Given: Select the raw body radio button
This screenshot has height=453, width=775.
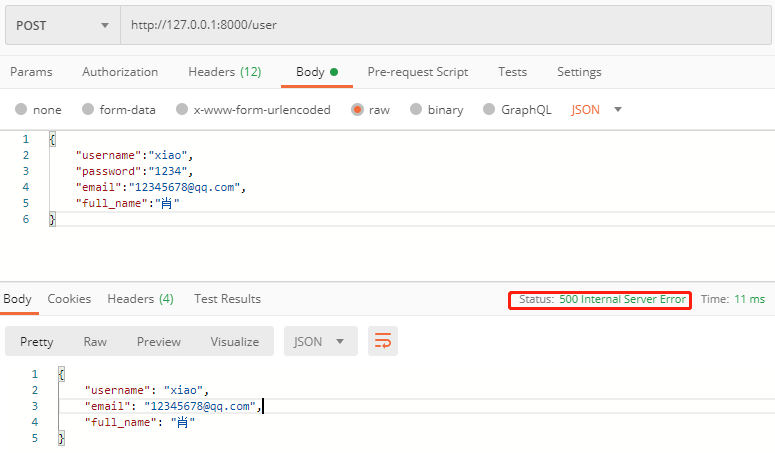Looking at the screenshot, I should [357, 110].
